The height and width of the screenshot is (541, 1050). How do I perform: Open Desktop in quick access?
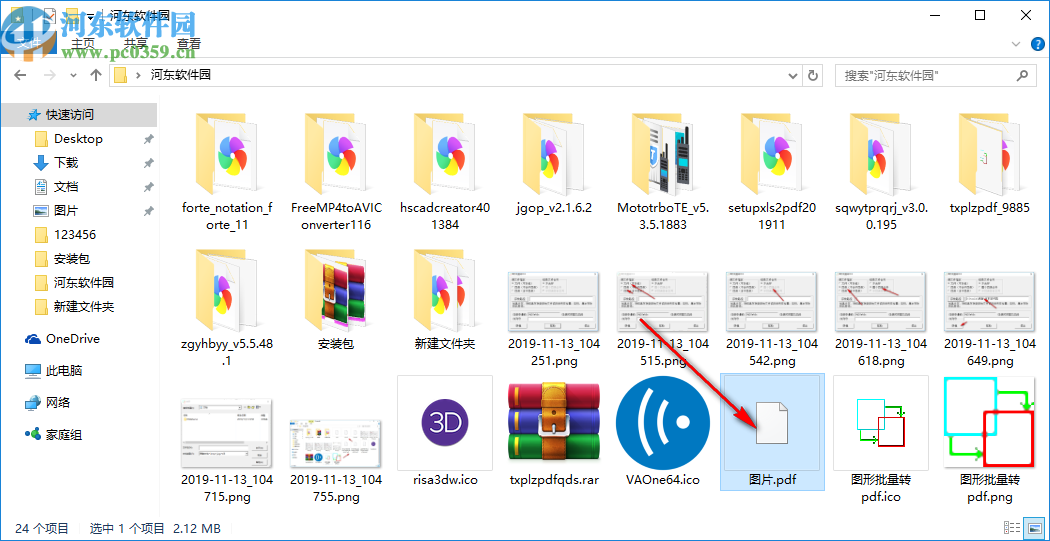[x=78, y=139]
